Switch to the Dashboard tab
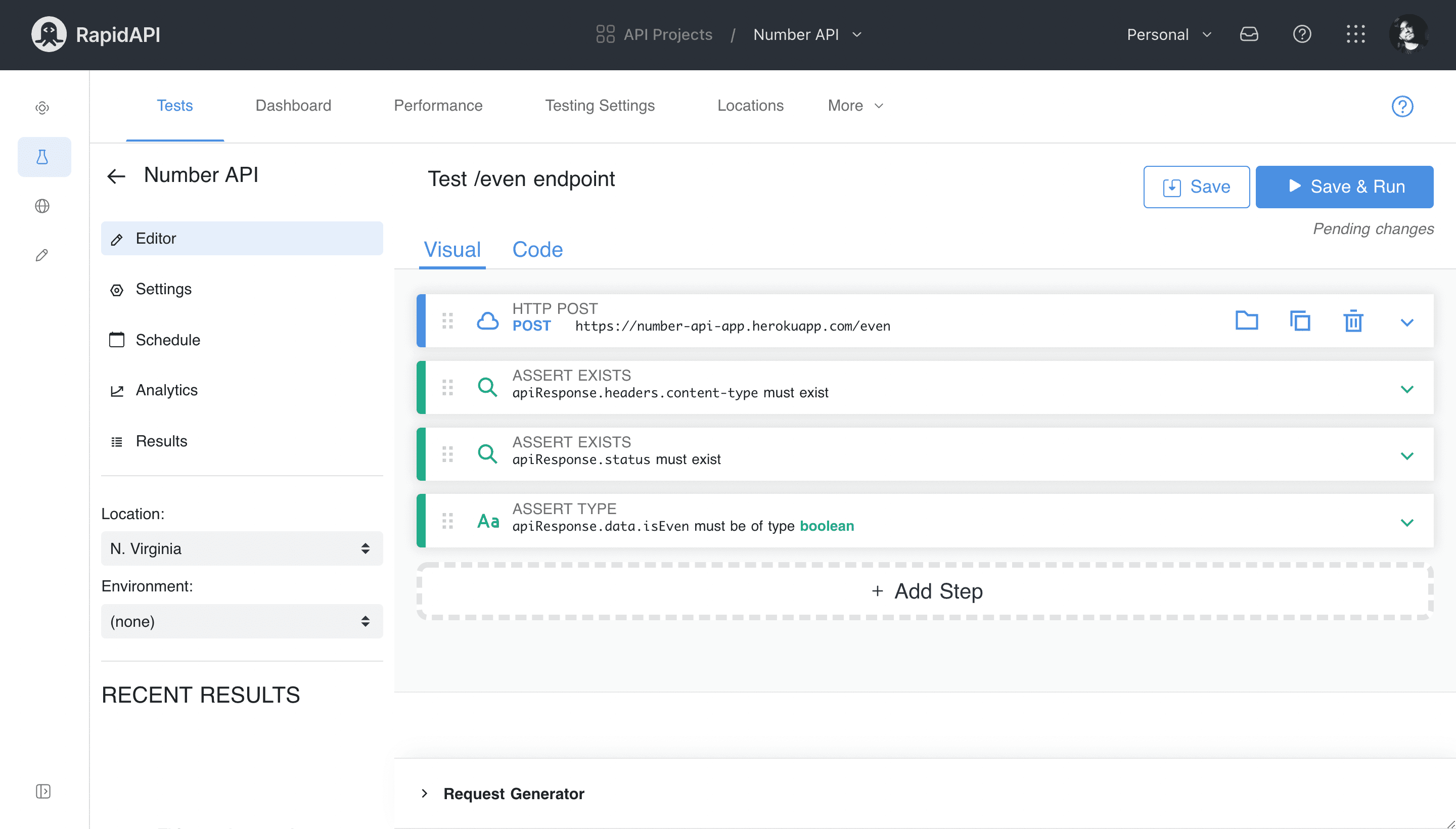The width and height of the screenshot is (1456, 829). point(293,105)
